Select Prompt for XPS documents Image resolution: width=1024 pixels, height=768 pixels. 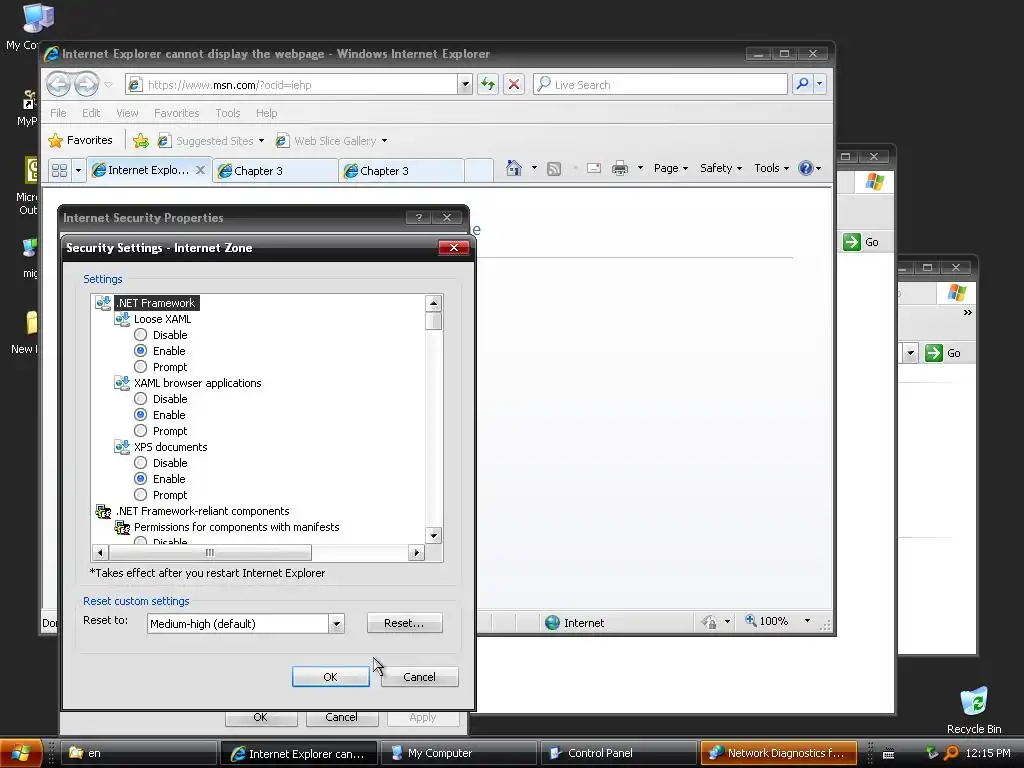140,495
